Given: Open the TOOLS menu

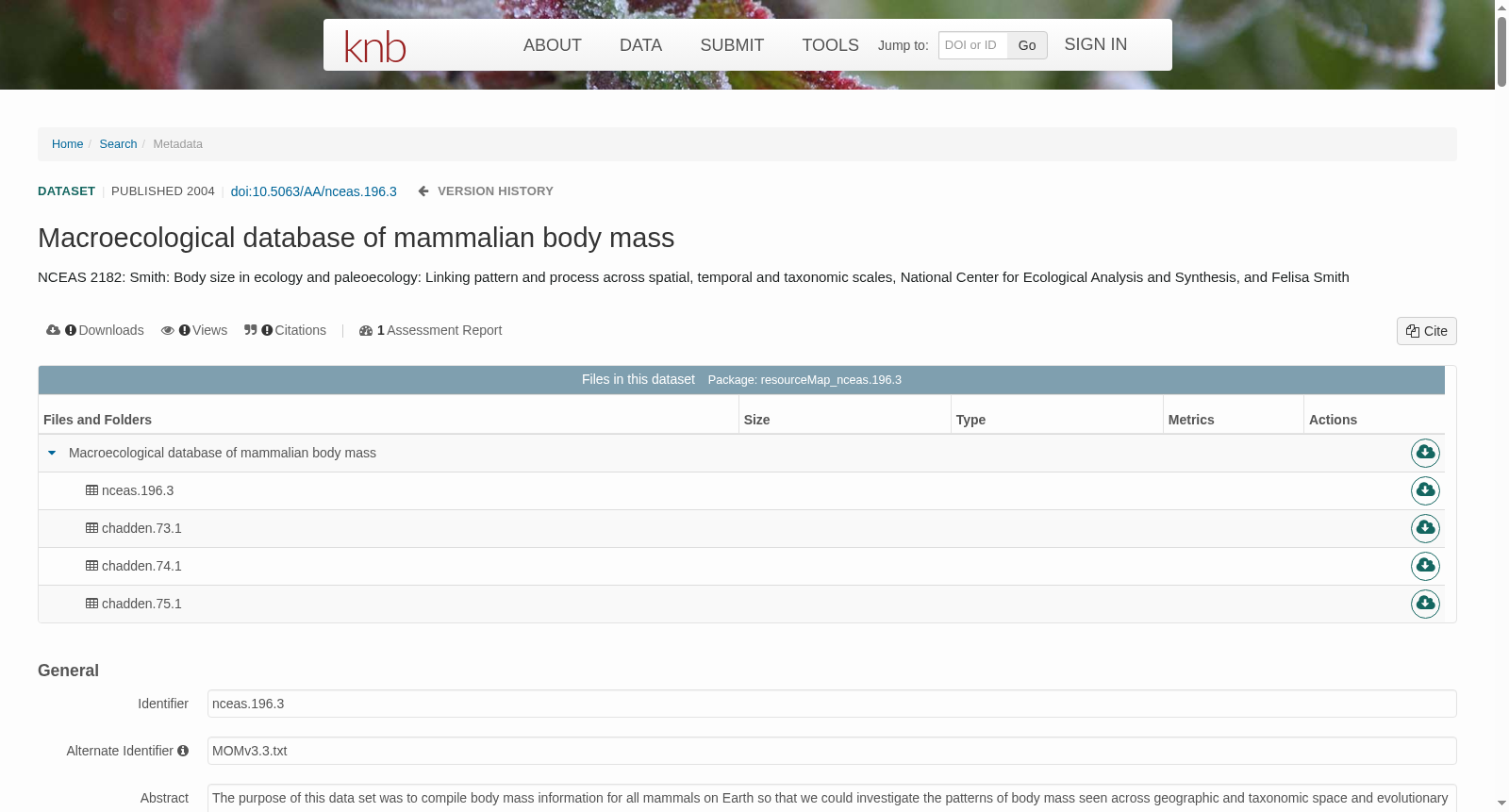Looking at the screenshot, I should point(830,45).
